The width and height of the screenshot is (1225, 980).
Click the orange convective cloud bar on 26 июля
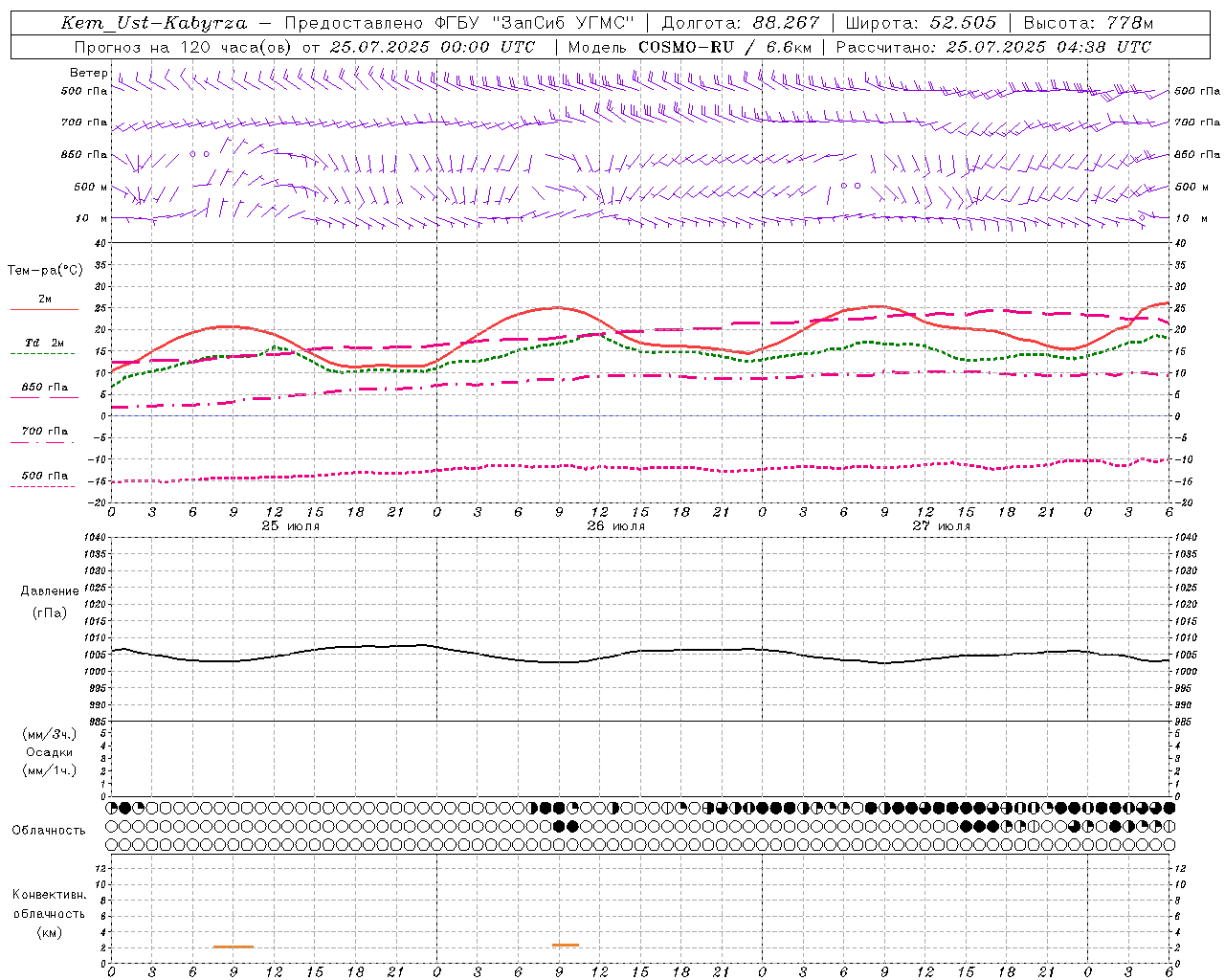point(566,945)
